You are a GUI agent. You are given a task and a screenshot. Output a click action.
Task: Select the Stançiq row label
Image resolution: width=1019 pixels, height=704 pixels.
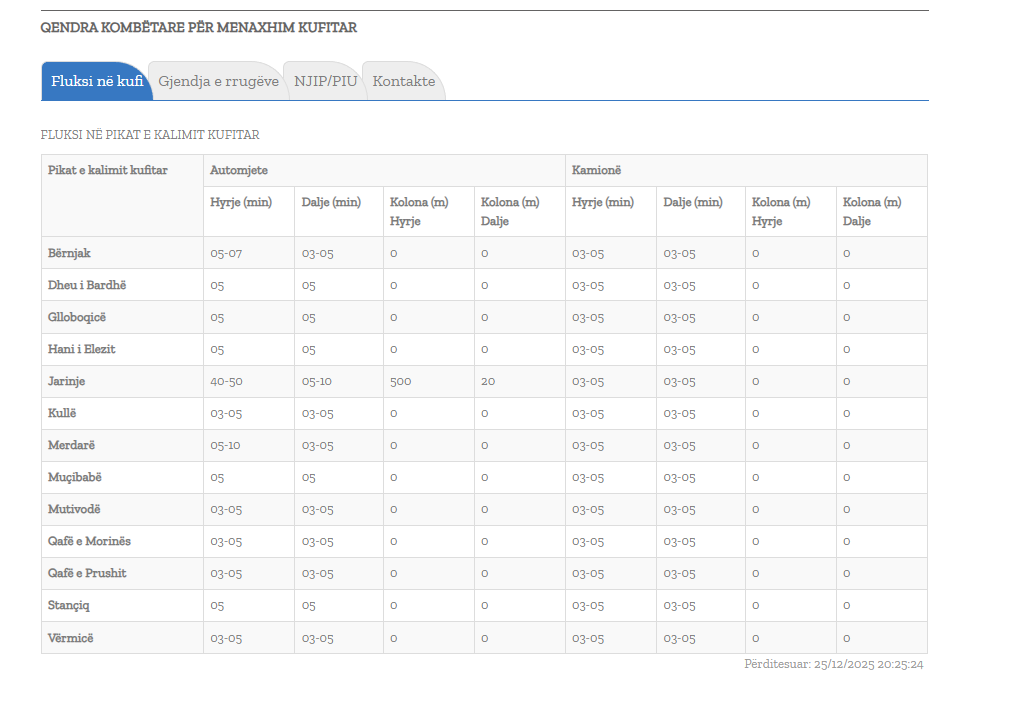pos(70,605)
